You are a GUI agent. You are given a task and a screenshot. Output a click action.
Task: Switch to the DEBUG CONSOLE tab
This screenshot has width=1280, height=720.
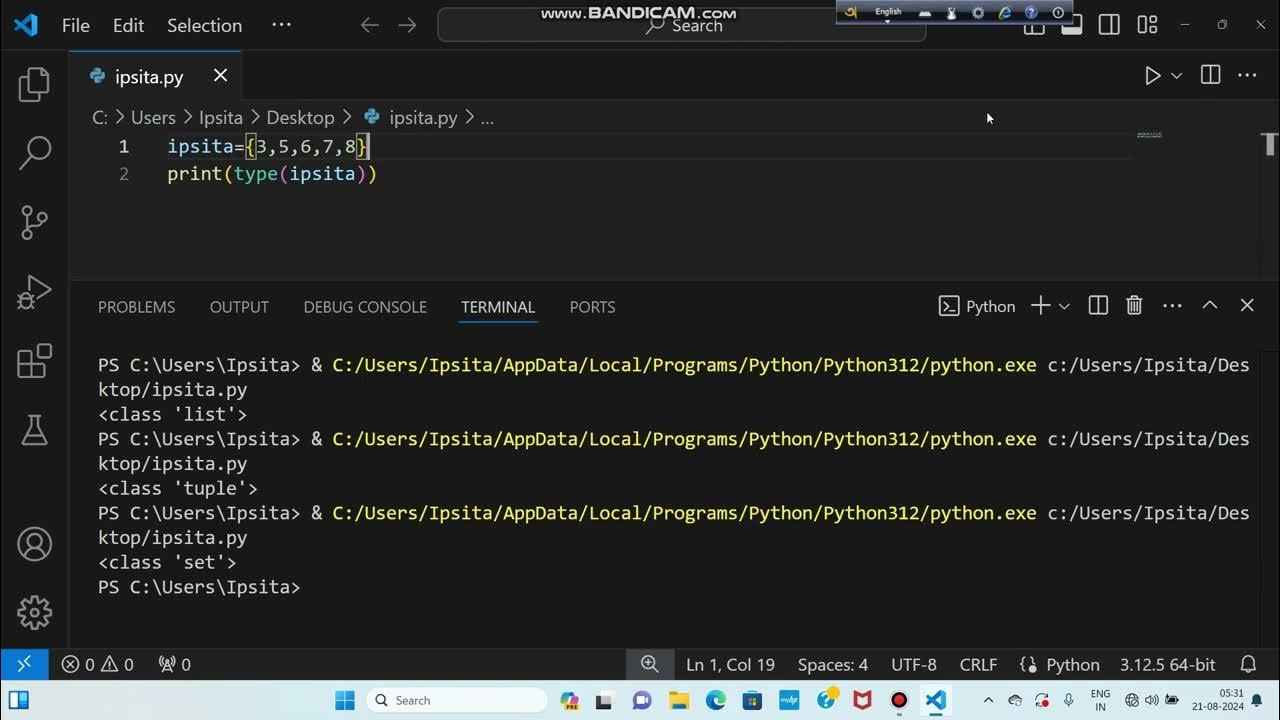click(365, 307)
